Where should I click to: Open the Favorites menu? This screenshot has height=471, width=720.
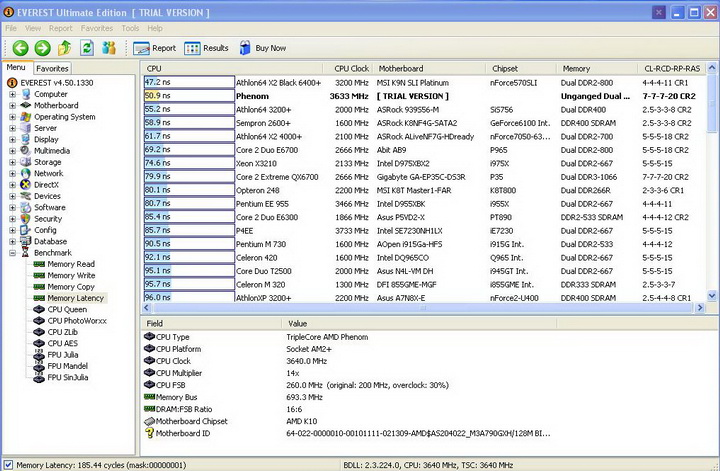(x=96, y=28)
